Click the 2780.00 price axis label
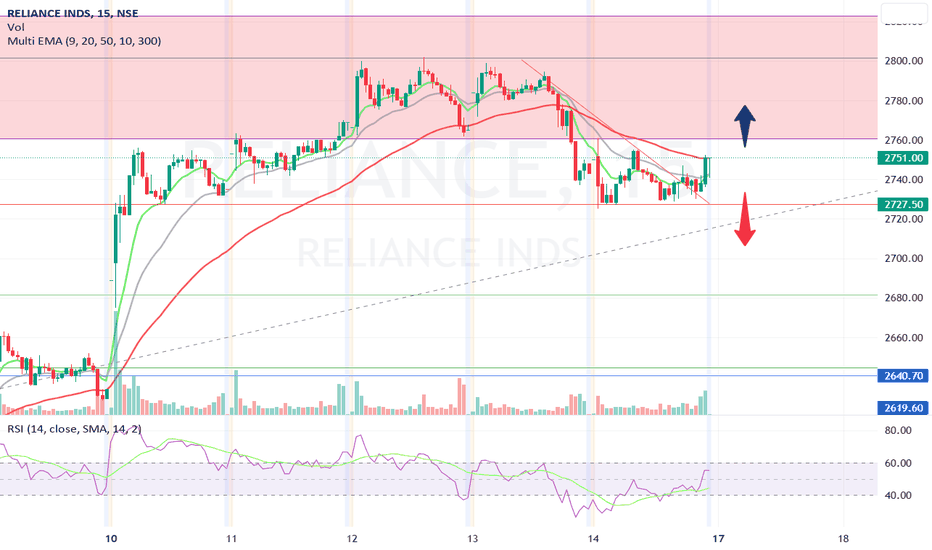This screenshot has height=550, width=932. point(903,101)
